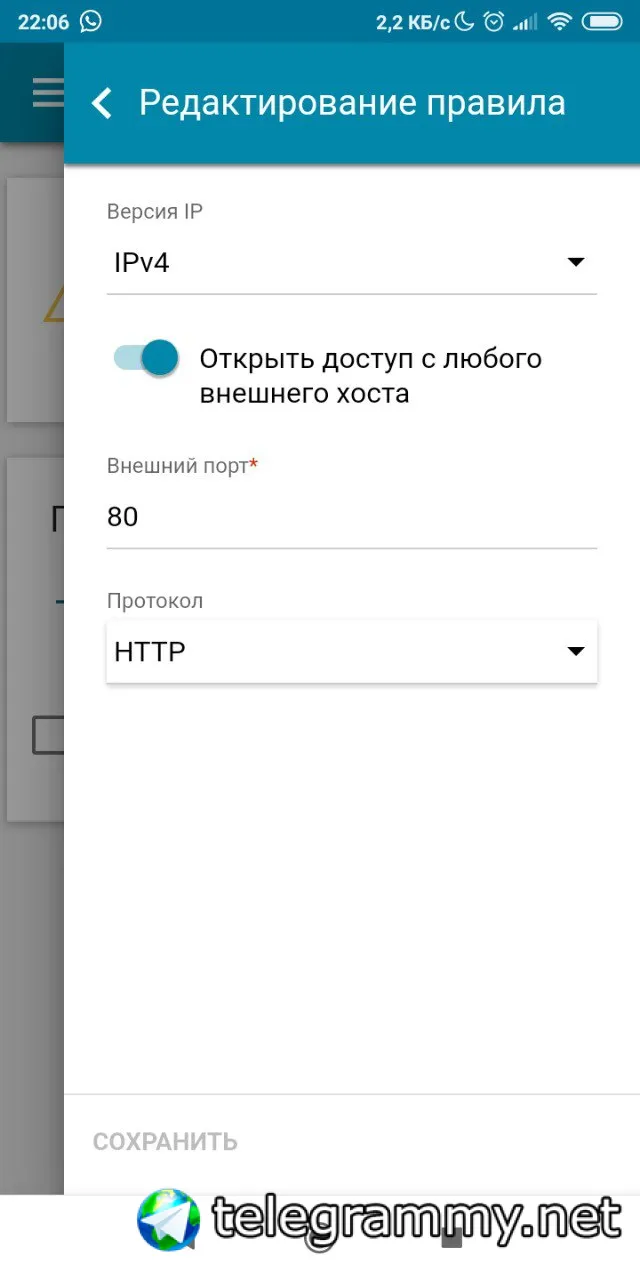This screenshot has width=640, height=1280.
Task: Open the hamburger menu behind the panel
Action: coord(47,93)
